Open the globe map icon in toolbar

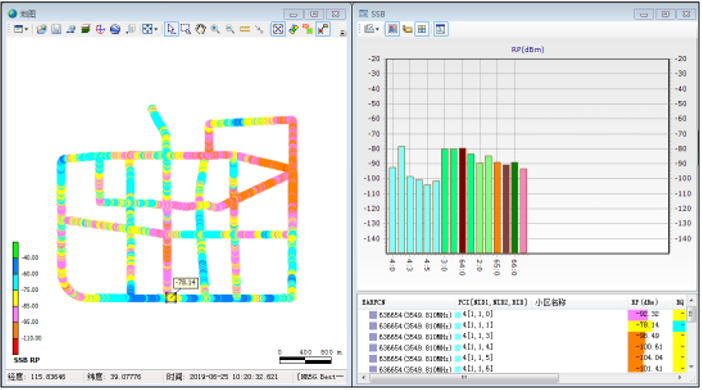pos(115,30)
